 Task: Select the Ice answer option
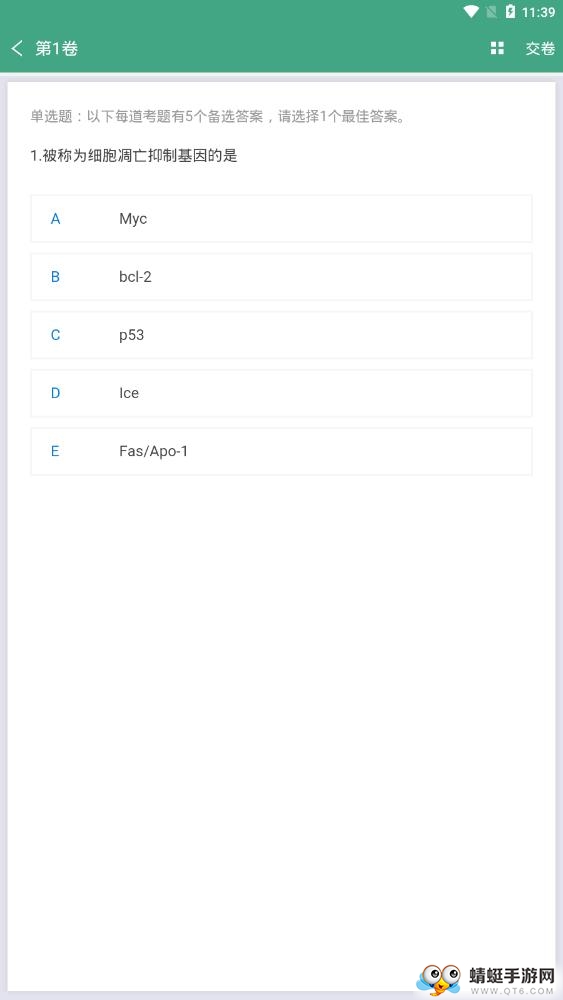click(281, 393)
